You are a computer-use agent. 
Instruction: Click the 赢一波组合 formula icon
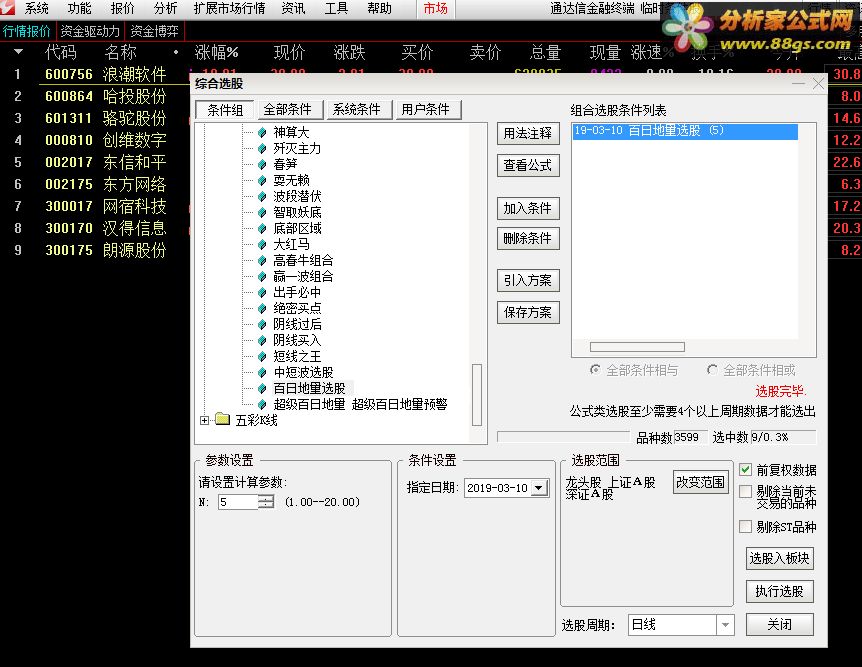[x=262, y=276]
